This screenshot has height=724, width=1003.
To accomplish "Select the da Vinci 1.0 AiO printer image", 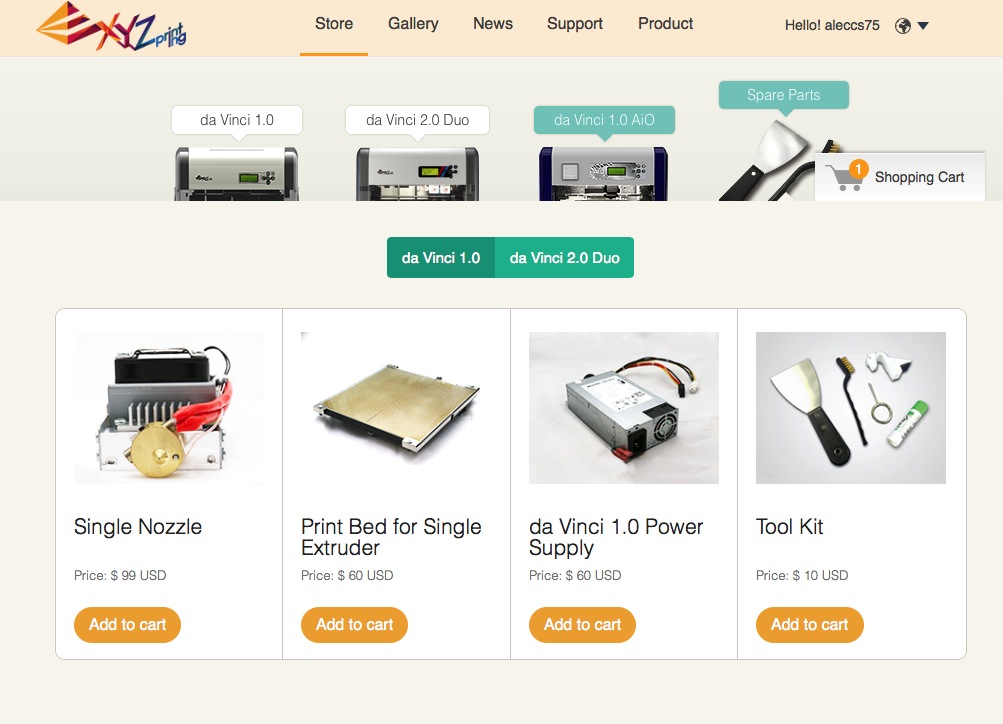I will pos(603,174).
